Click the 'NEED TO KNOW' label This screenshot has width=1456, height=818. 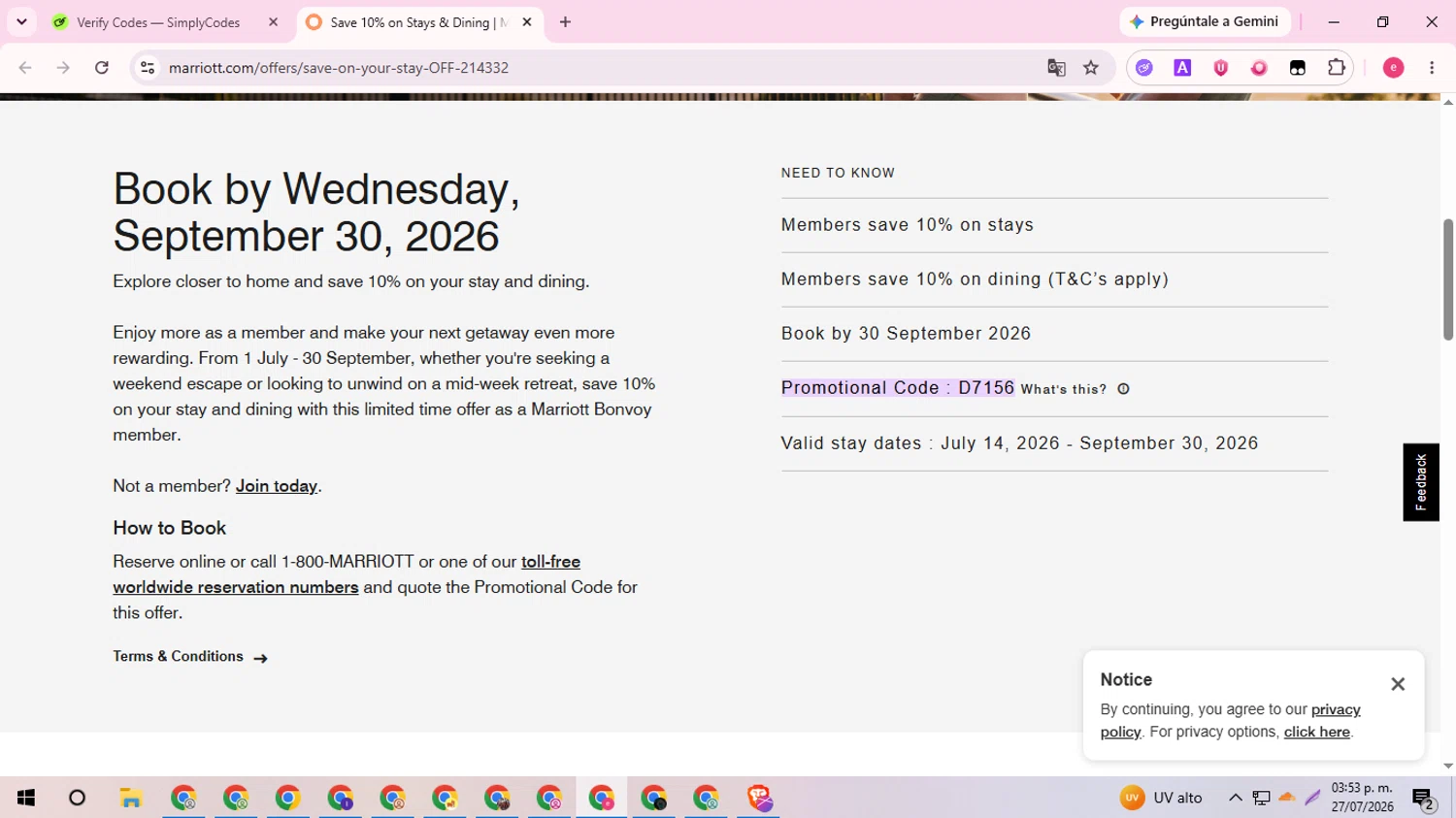[x=838, y=173]
